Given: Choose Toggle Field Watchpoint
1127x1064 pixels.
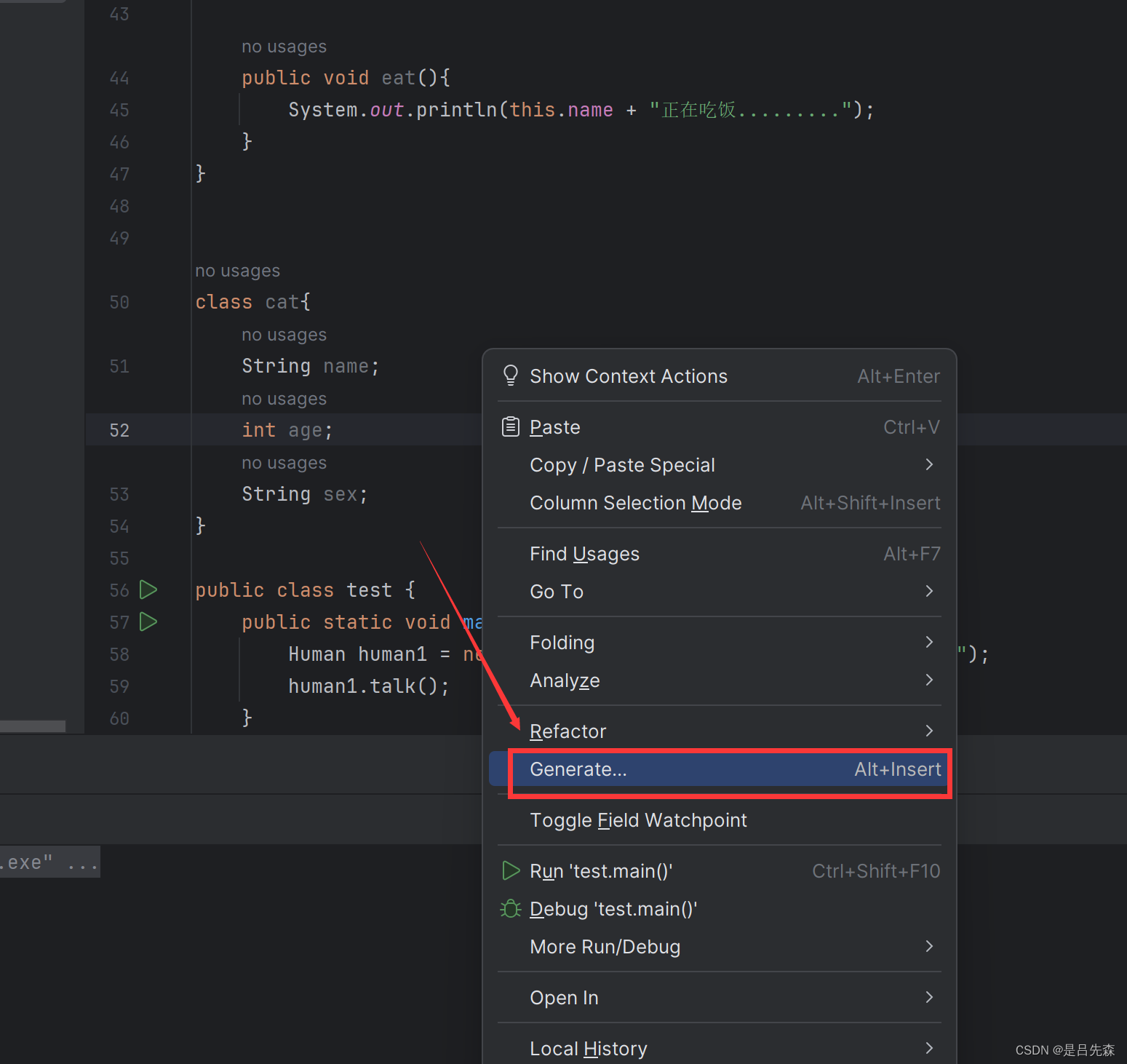Looking at the screenshot, I should (720, 820).
